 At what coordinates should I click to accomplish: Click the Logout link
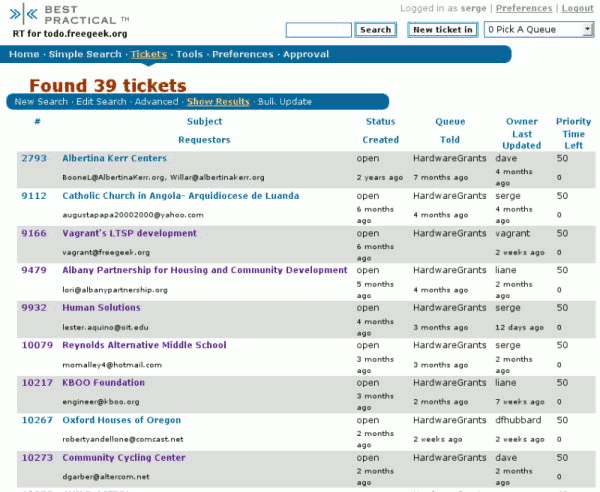pyautogui.click(x=577, y=8)
